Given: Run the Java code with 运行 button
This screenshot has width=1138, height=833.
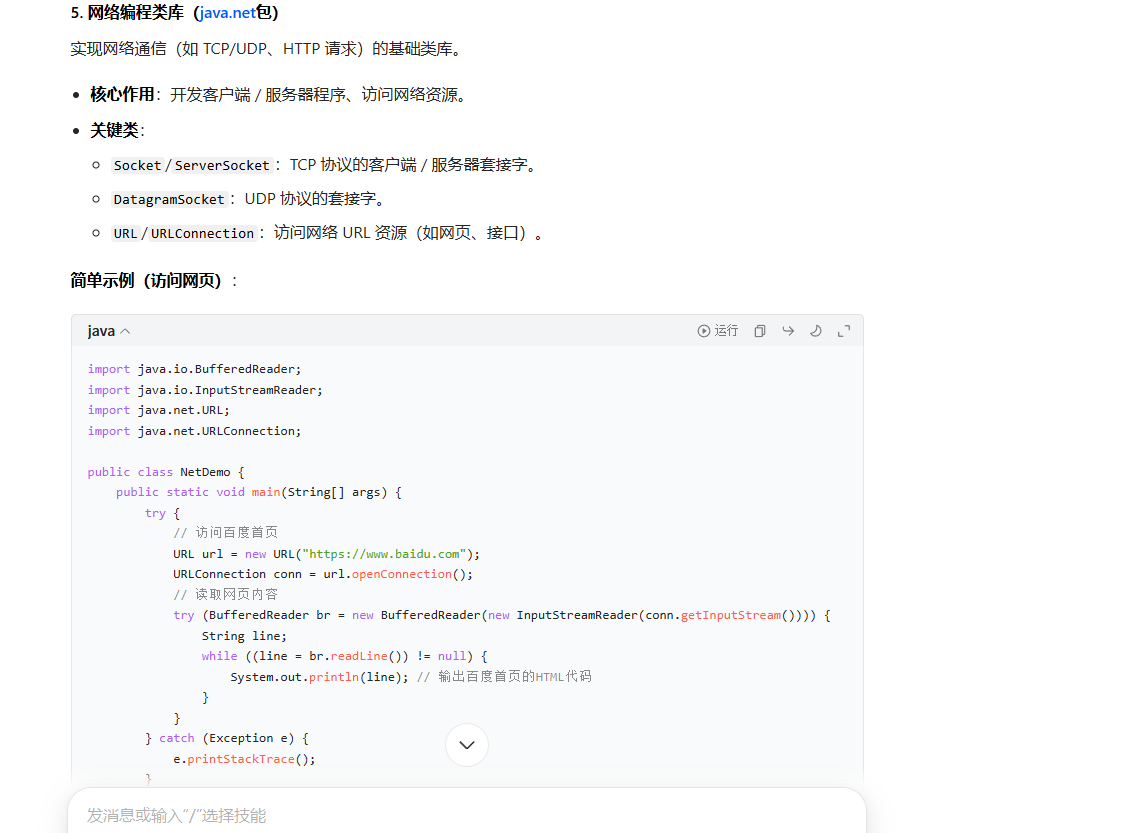Looking at the screenshot, I should [718, 331].
